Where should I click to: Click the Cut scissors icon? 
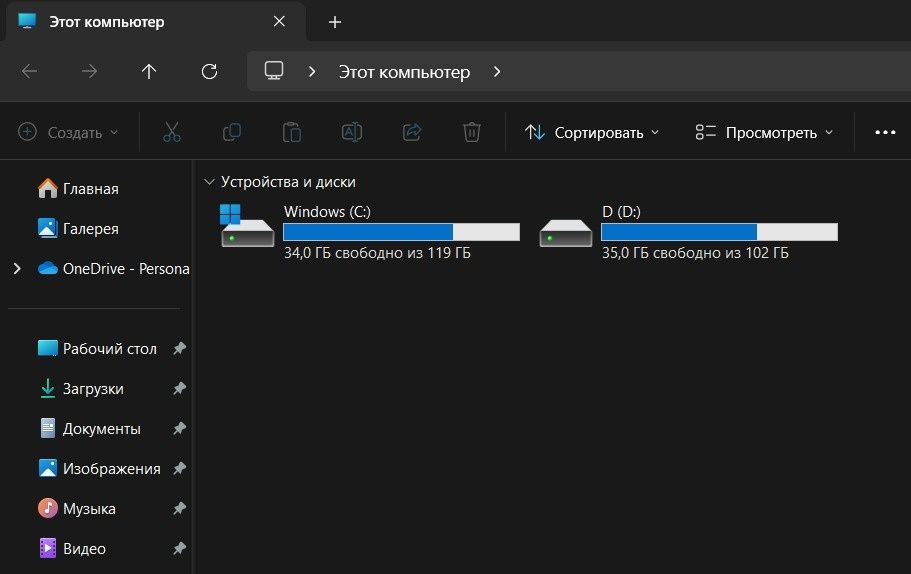tap(171, 132)
